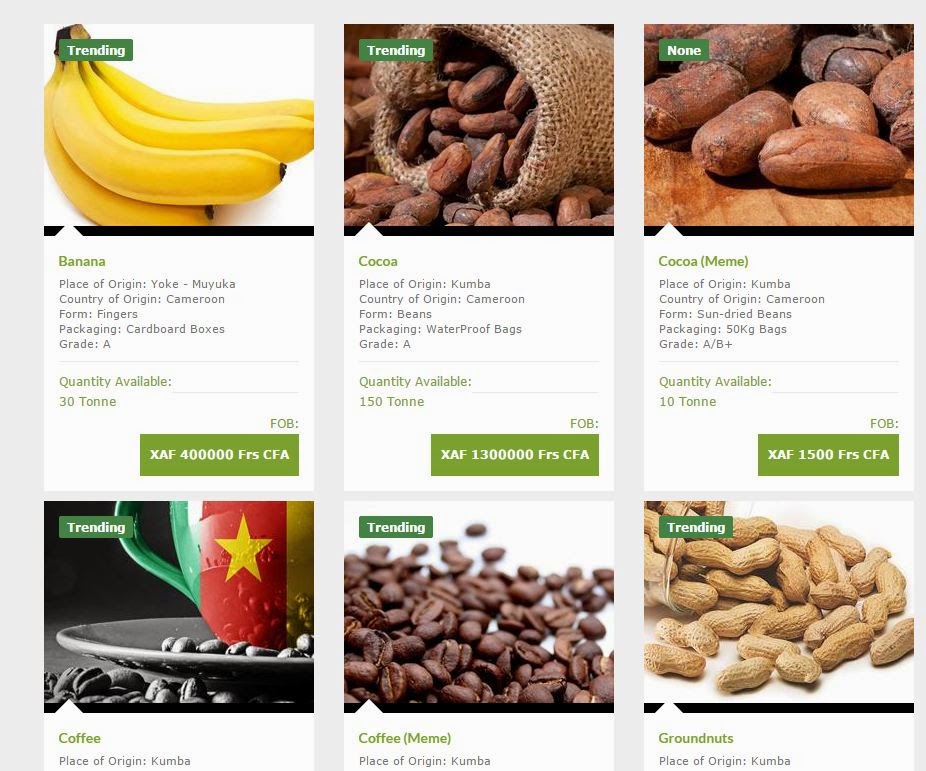The image size is (926, 771).
Task: Open the Coffee product title
Action: (80, 738)
